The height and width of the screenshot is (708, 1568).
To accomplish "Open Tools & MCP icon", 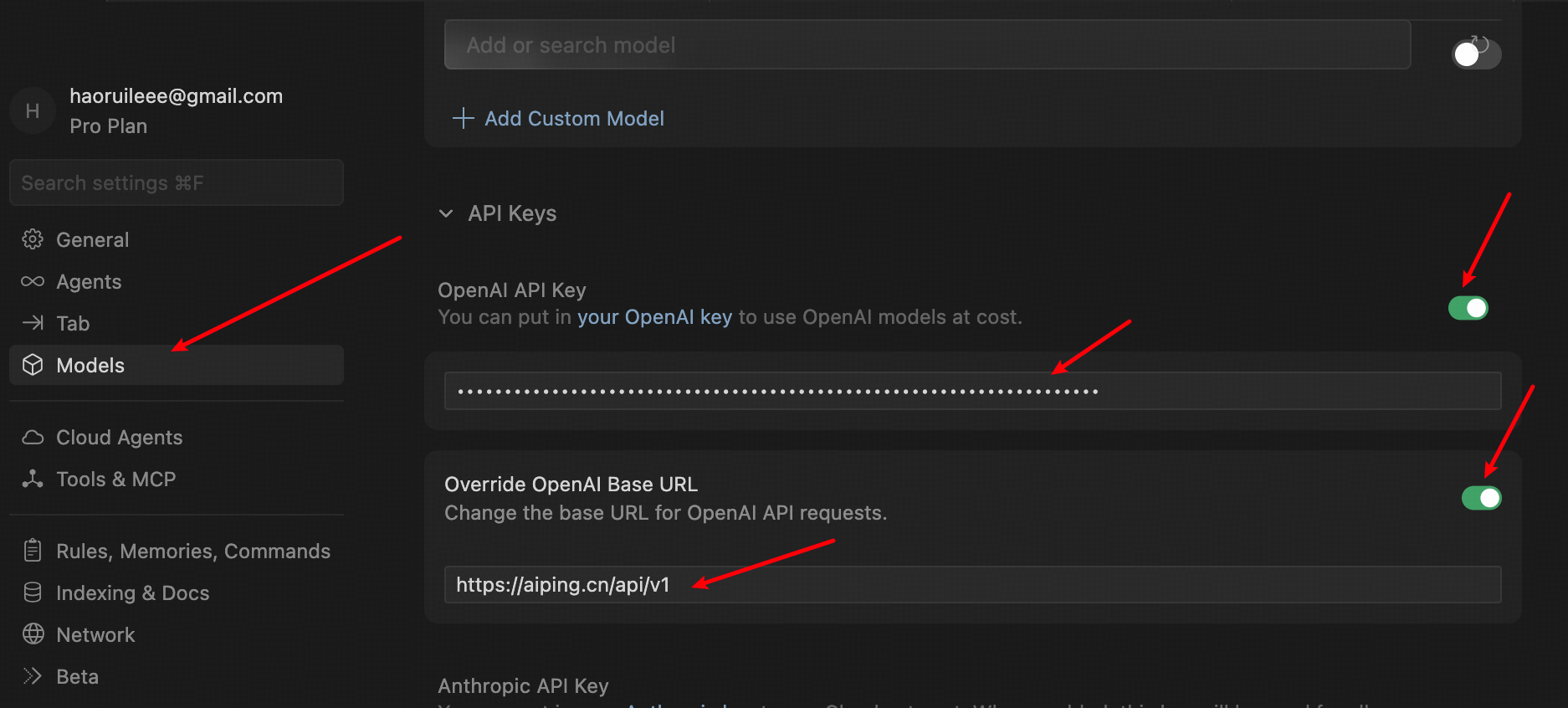I will (33, 479).
